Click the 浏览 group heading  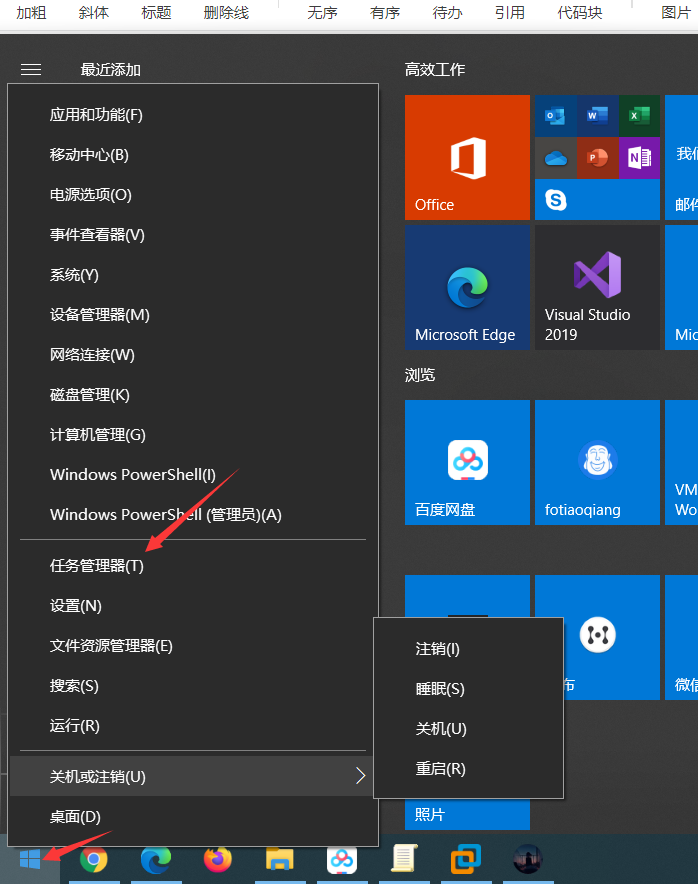(419, 375)
